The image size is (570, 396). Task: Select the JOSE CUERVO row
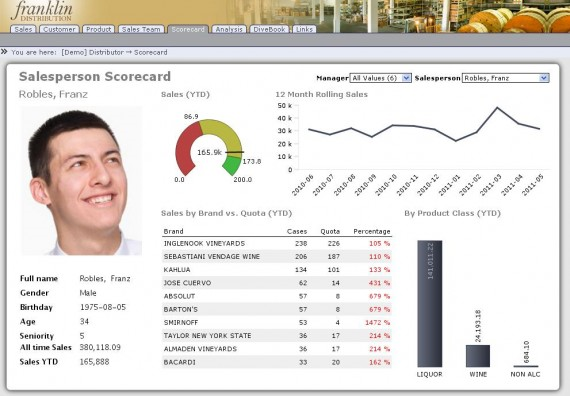tap(277, 283)
